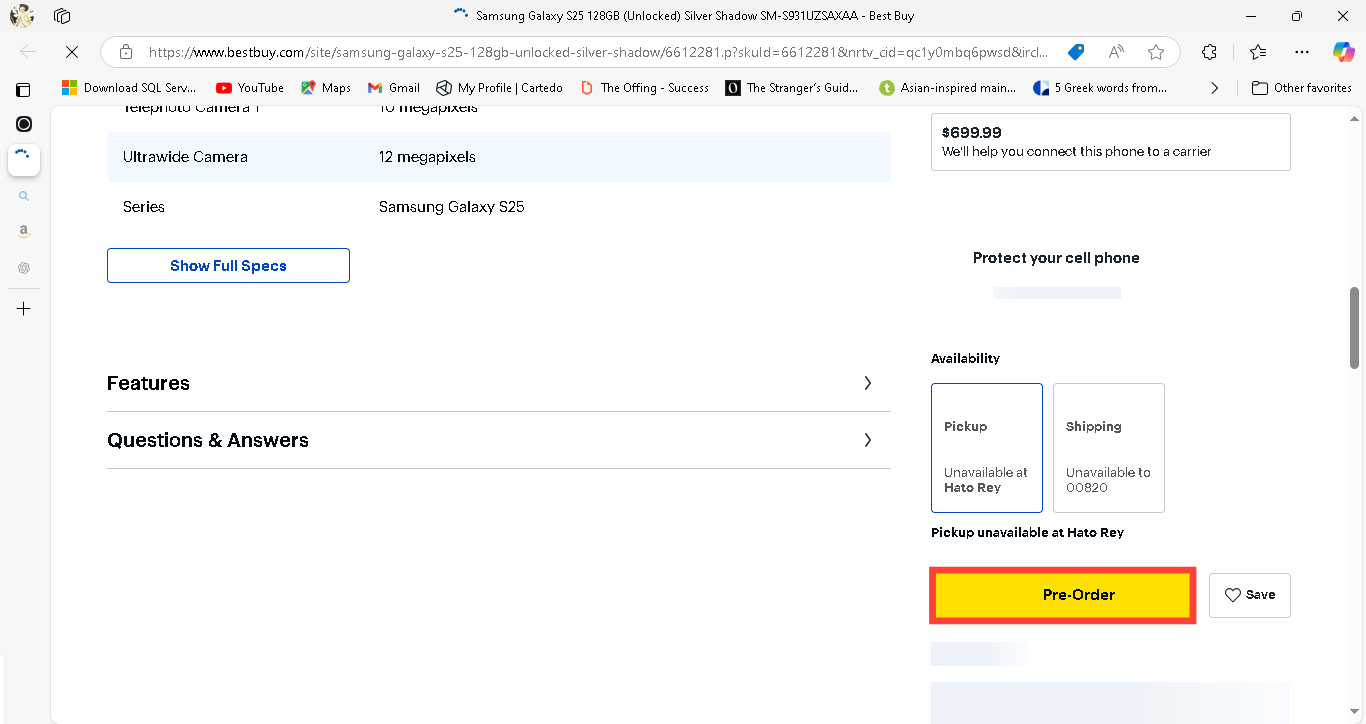Click the Samsung Galaxy S25 tab title
This screenshot has width=1366, height=724.
point(694,16)
